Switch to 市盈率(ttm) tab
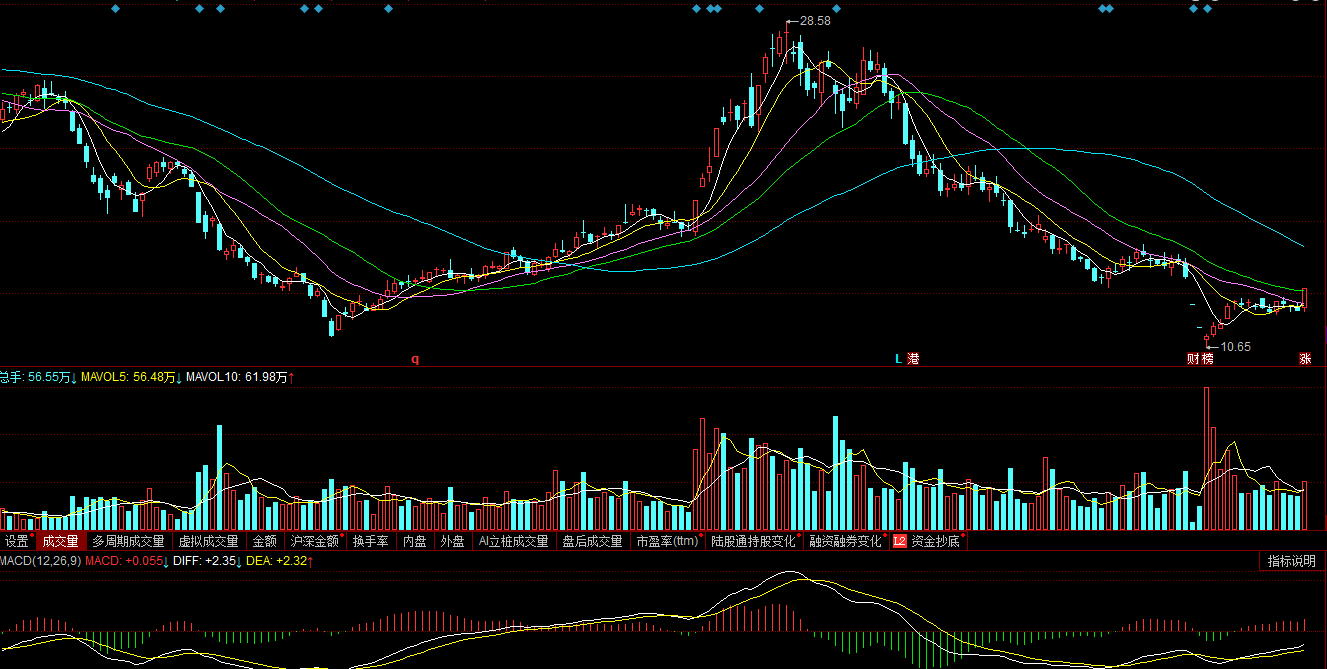Screen dimensions: 1327x669 667,541
